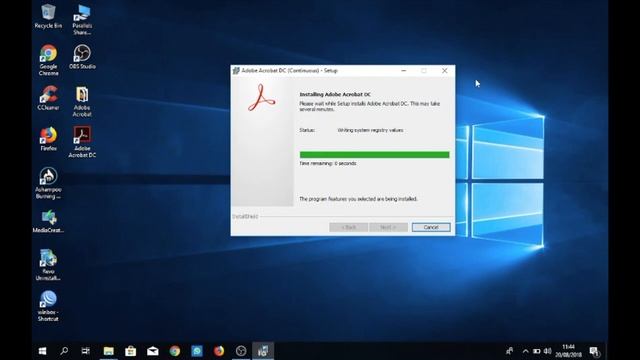Open the People icon in the system tray

510,351
